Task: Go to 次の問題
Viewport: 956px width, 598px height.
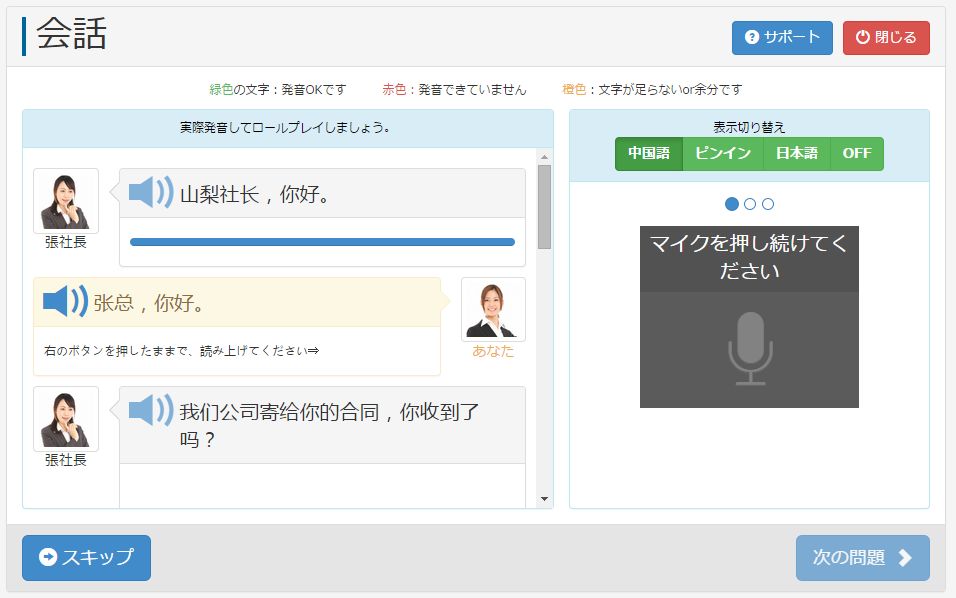Action: pos(862,558)
